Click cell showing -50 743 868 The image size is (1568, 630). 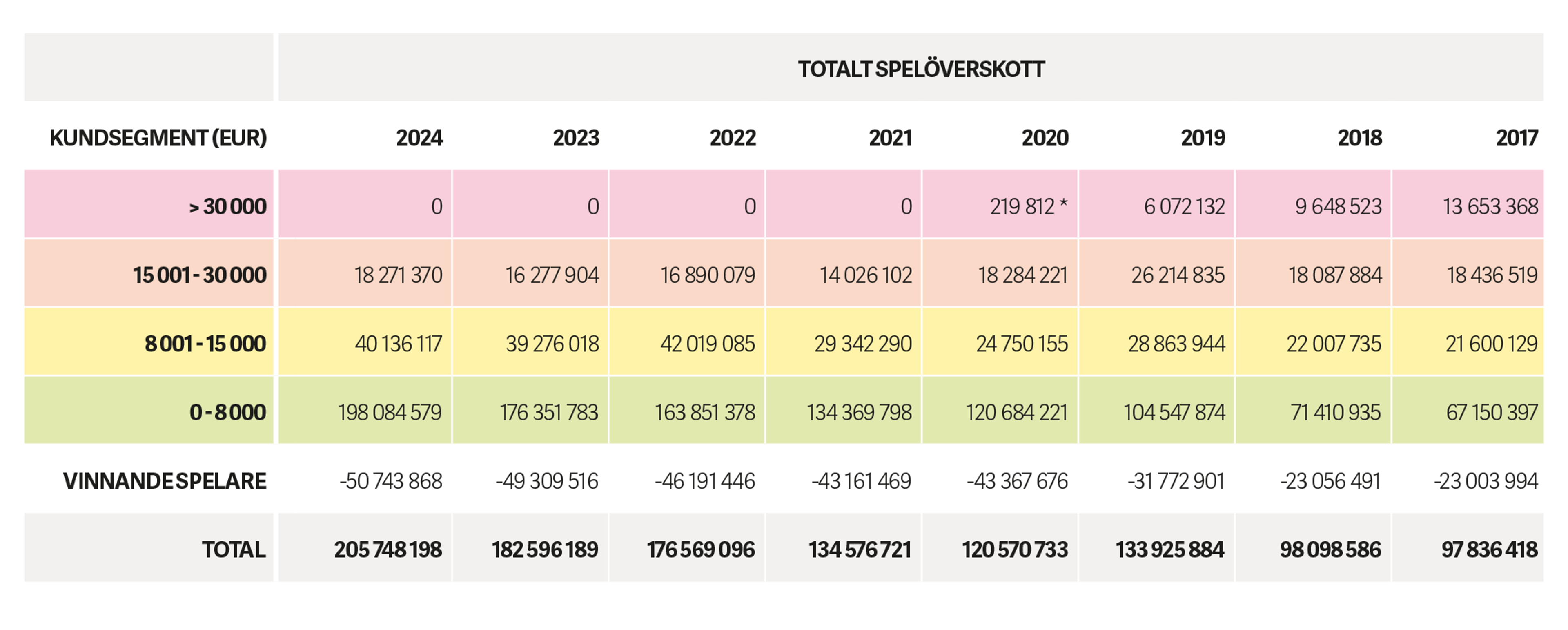(x=391, y=481)
